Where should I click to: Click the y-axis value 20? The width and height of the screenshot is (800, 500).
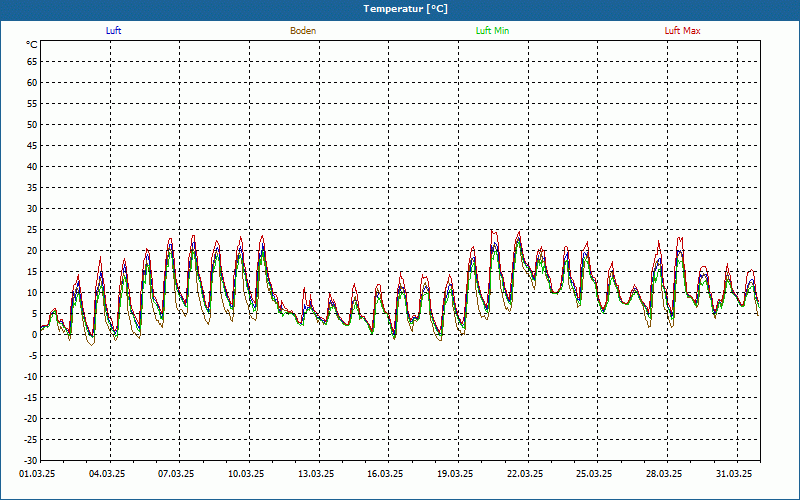32,251
